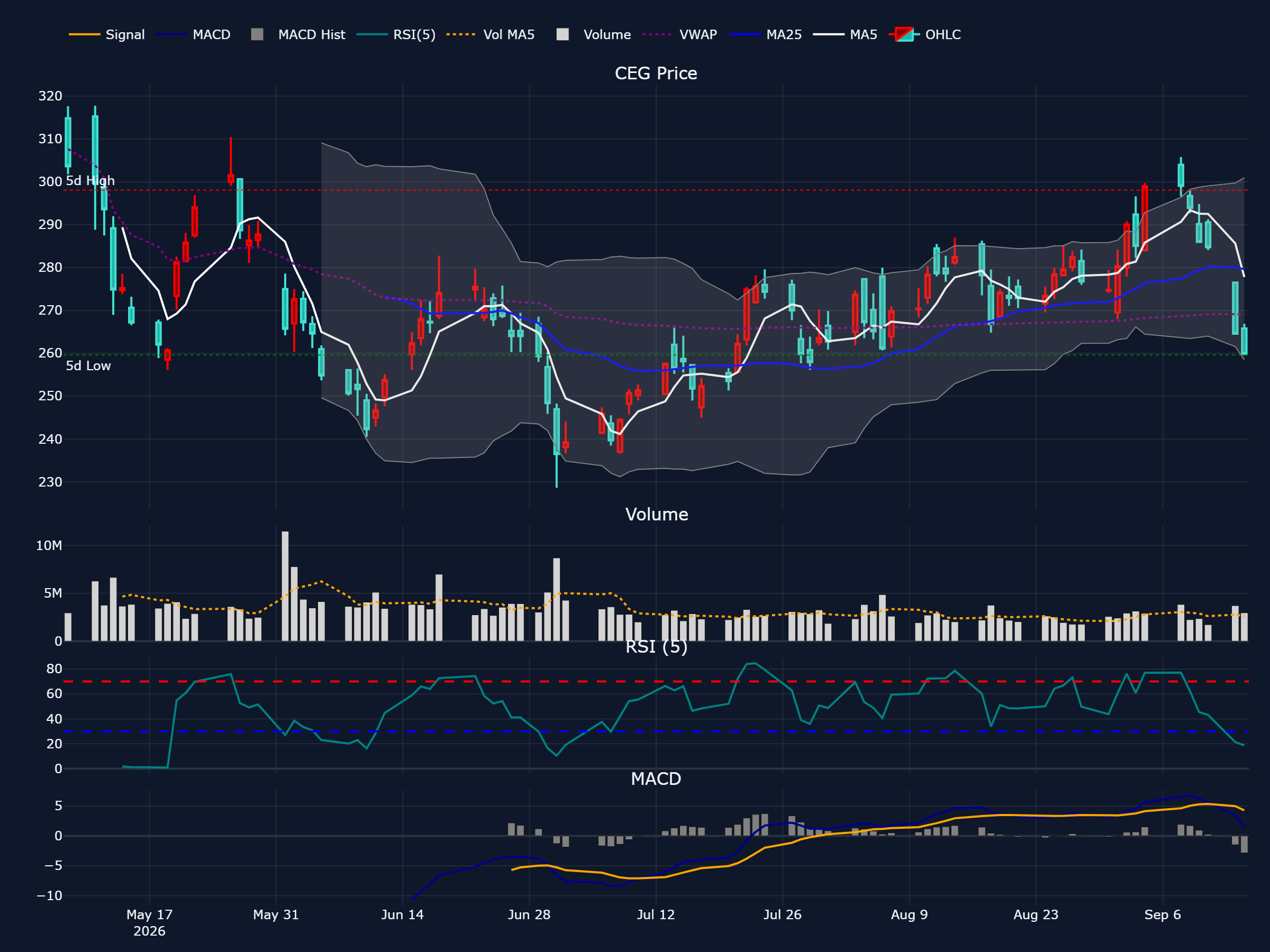Click the "May 17" date tick label
This screenshot has height=952, width=1270.
pyautogui.click(x=149, y=914)
